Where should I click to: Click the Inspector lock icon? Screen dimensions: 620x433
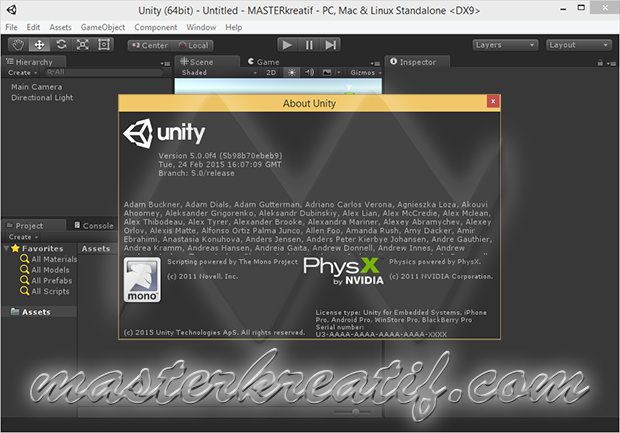[x=600, y=62]
